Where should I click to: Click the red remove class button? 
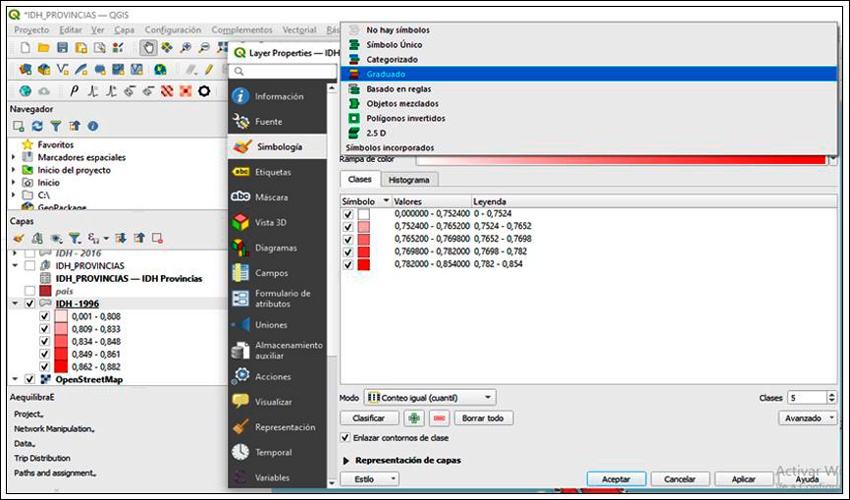[x=439, y=418]
